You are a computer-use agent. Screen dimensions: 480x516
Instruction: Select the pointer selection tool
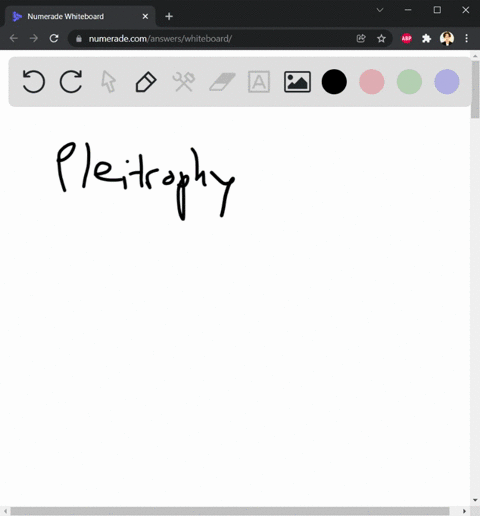click(109, 82)
